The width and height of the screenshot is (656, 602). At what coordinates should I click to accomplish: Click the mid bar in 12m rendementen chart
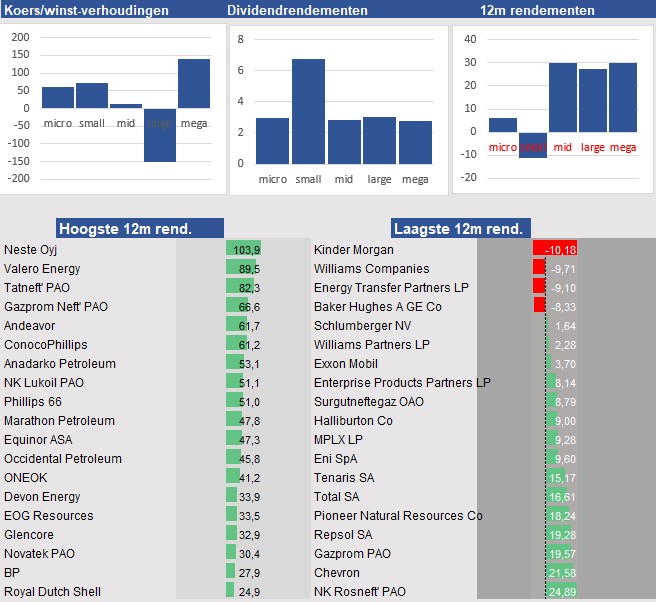pos(563,97)
